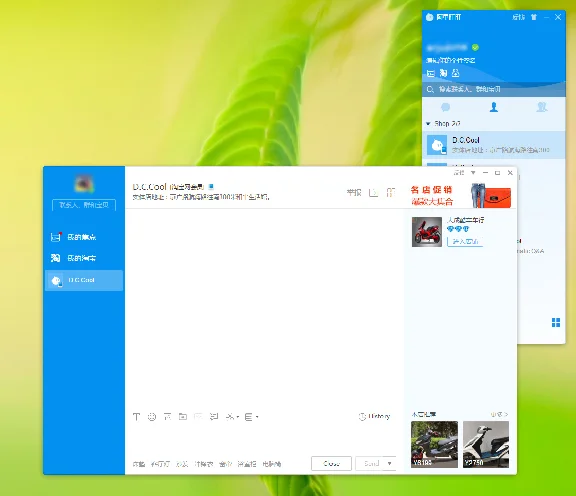Collapse the Shop contact group
The height and width of the screenshot is (496, 576).
coord(428,124)
